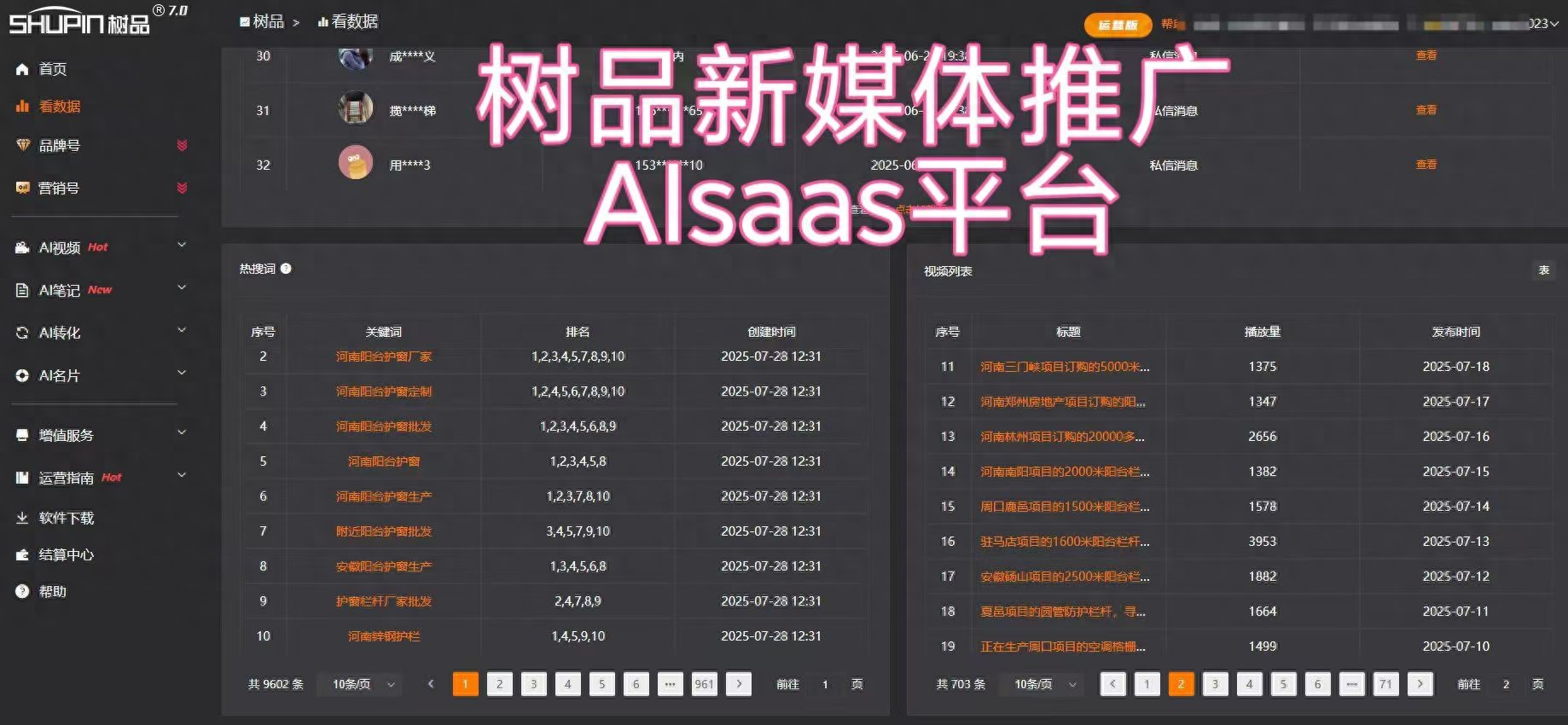Viewport: 1568px width, 725px height.
Task: Open the 营销号 icon in sidebar
Action: coord(22,188)
